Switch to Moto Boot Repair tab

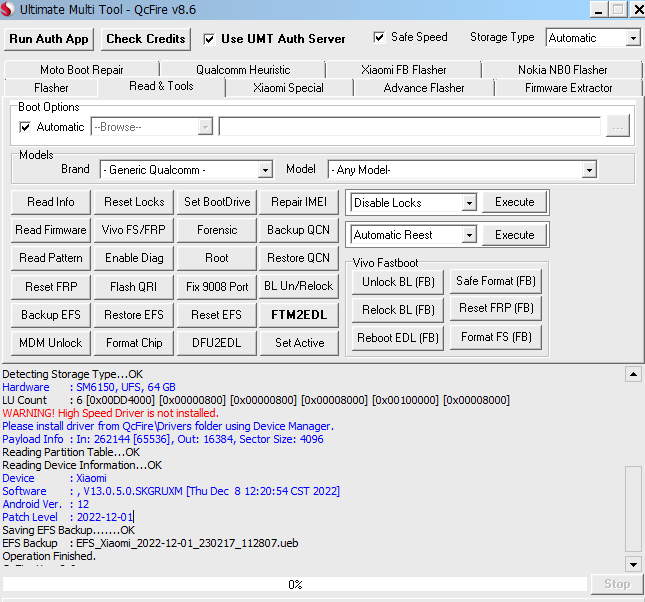(81, 70)
